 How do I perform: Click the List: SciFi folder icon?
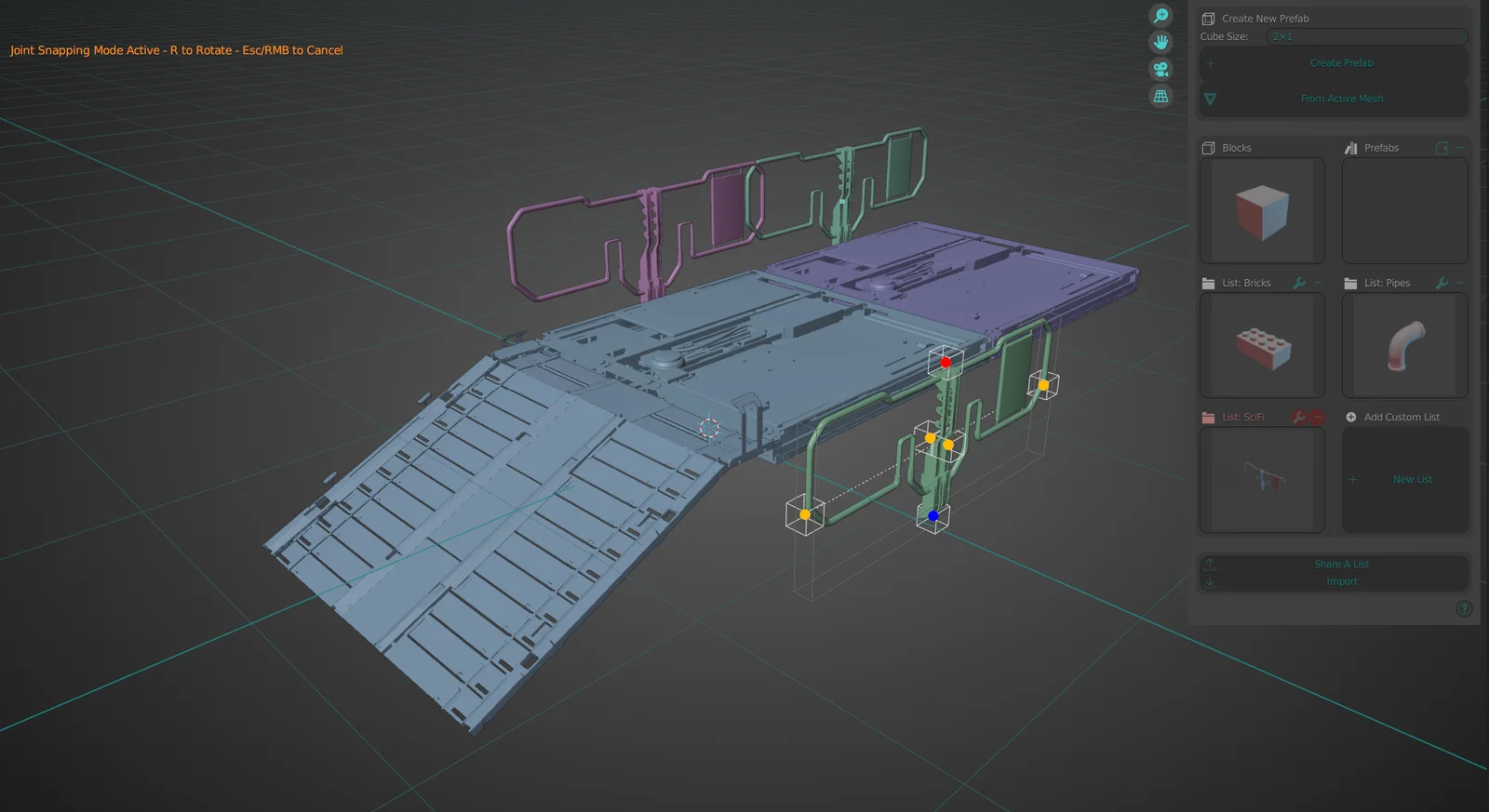pyautogui.click(x=1208, y=418)
